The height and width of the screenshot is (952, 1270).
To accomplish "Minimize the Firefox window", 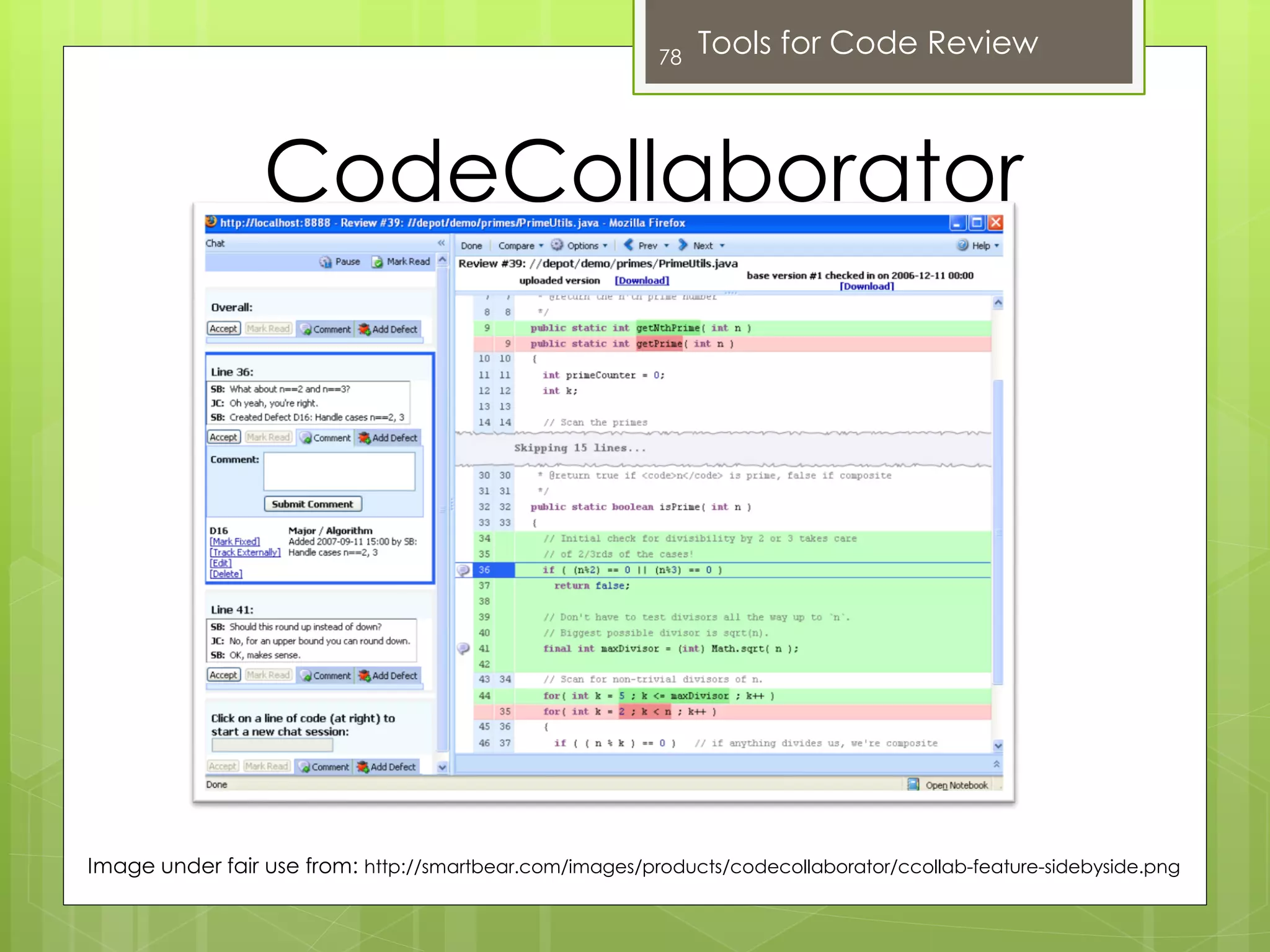I will click(957, 223).
